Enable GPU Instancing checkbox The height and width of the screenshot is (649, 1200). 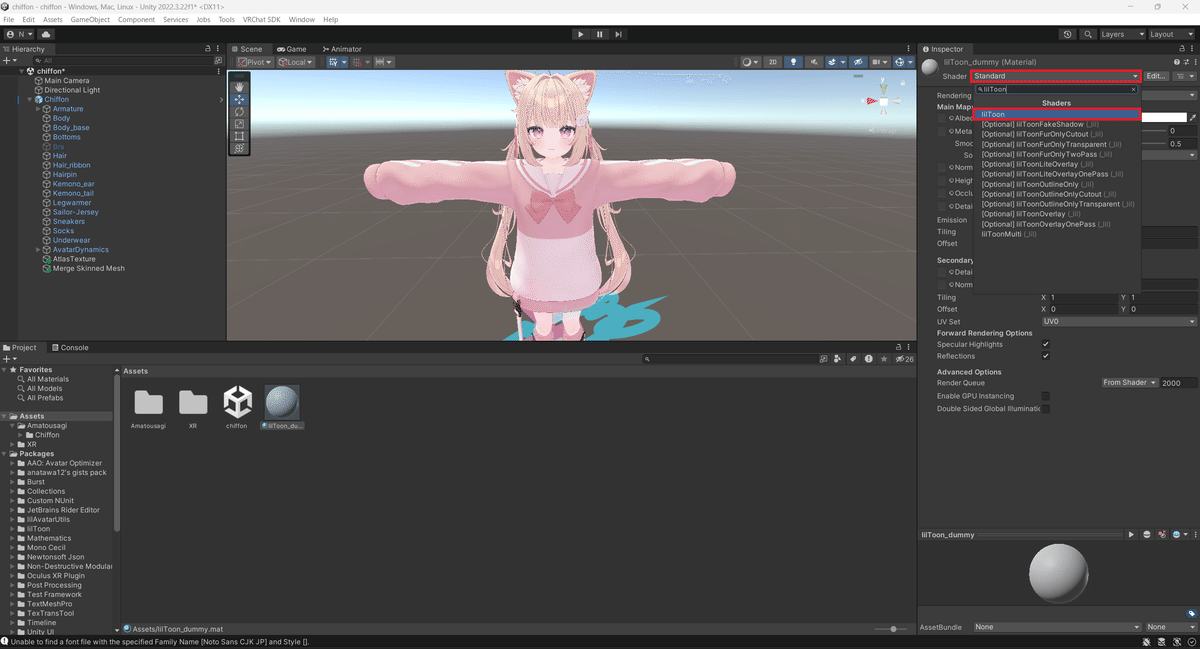1046,396
